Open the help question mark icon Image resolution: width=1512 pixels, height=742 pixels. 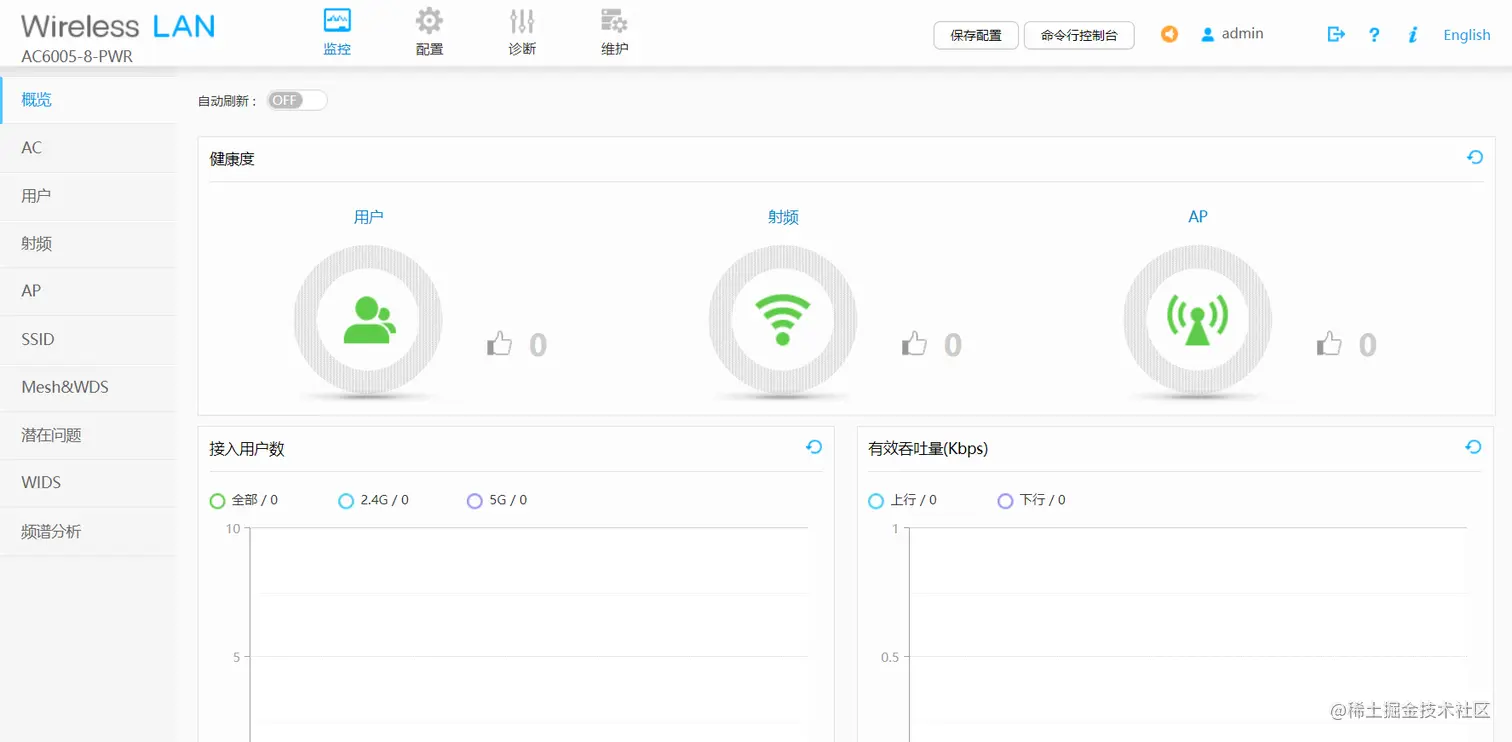(1374, 34)
